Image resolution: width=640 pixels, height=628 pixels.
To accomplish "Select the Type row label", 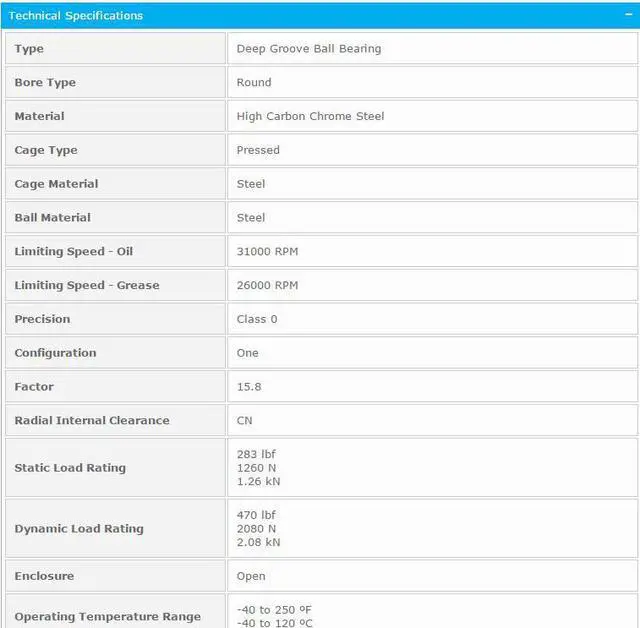I will (29, 49).
